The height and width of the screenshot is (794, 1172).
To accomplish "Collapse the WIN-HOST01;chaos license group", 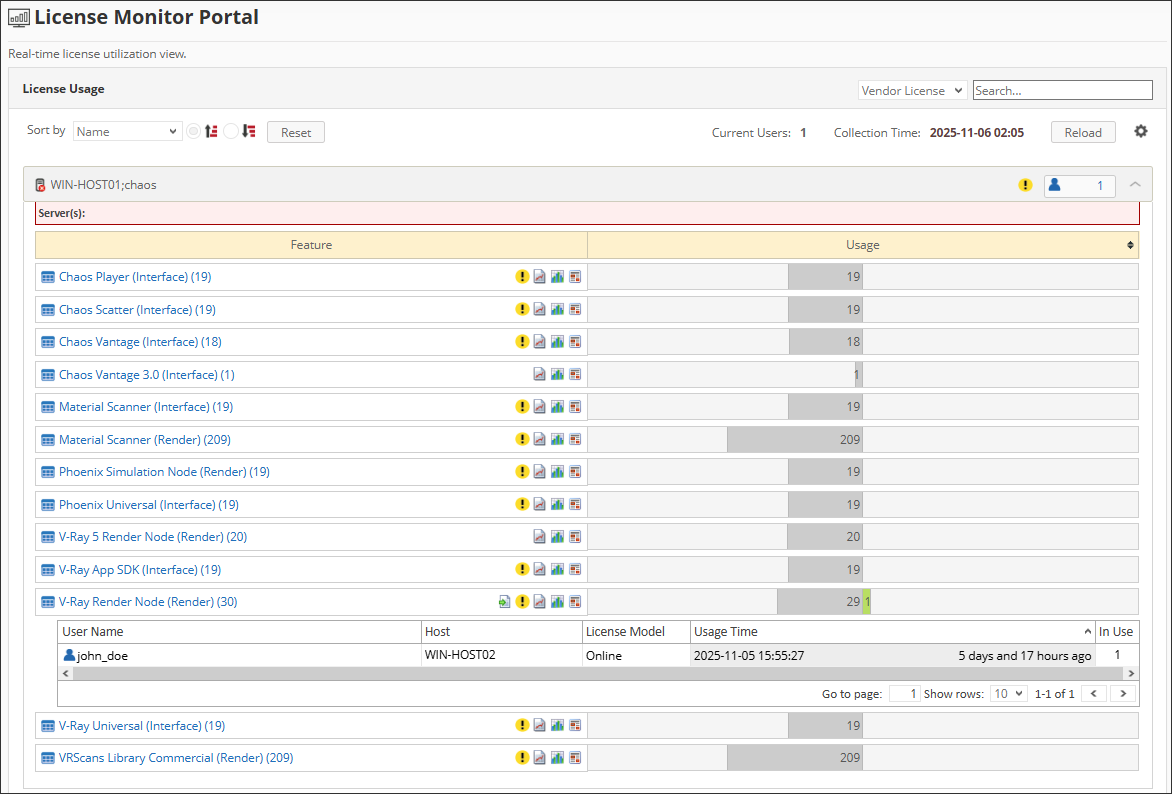I will click(x=1135, y=185).
